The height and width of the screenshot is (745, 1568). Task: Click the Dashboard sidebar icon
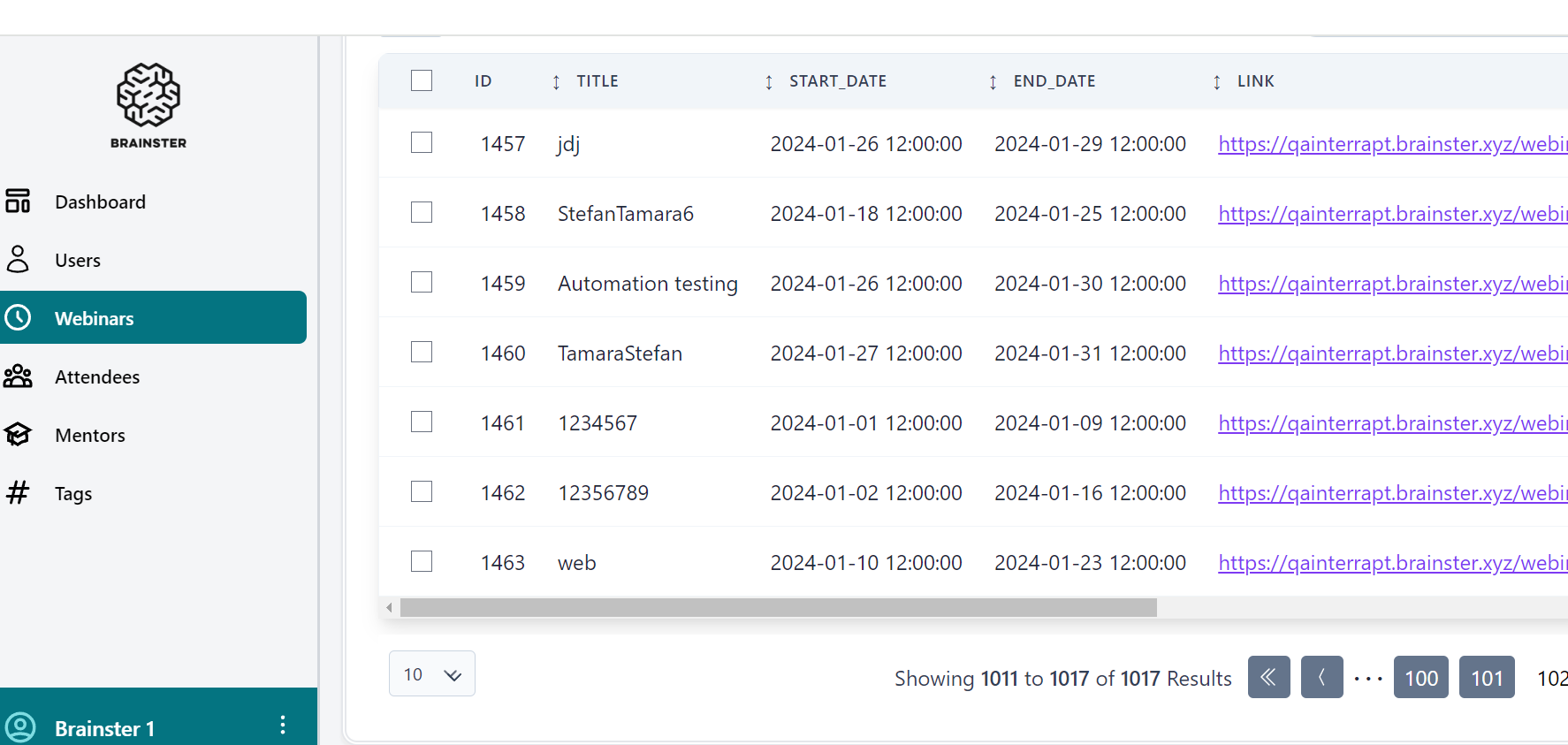click(18, 201)
